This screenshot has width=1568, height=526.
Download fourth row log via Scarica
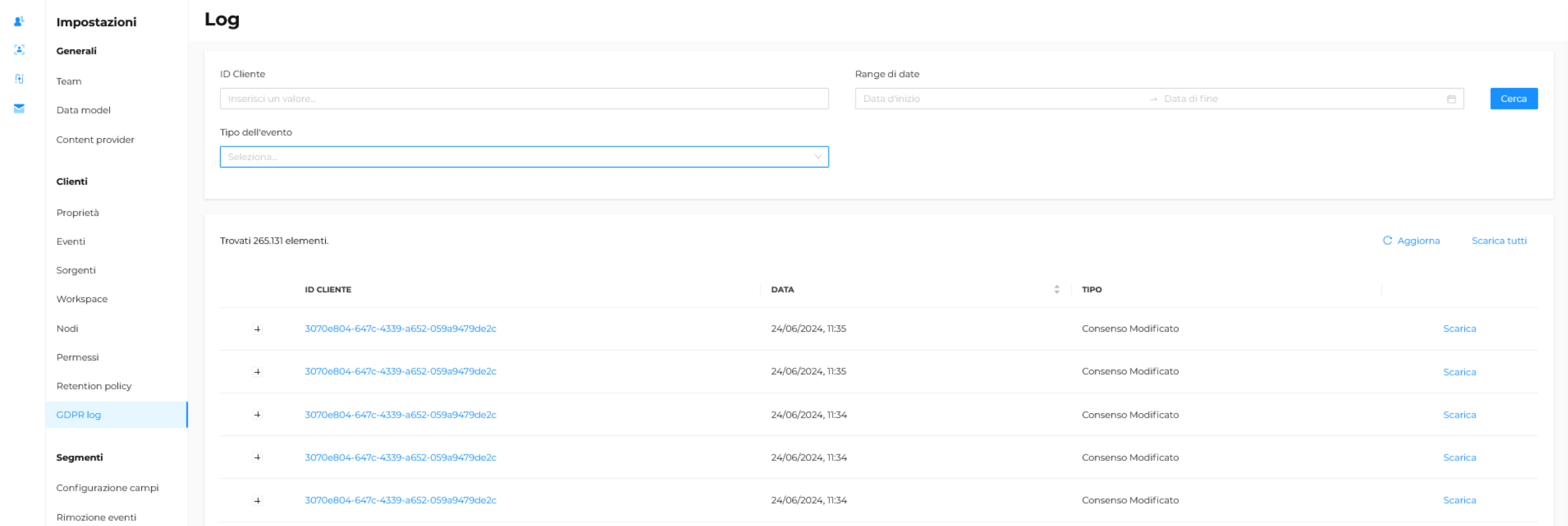(1459, 458)
